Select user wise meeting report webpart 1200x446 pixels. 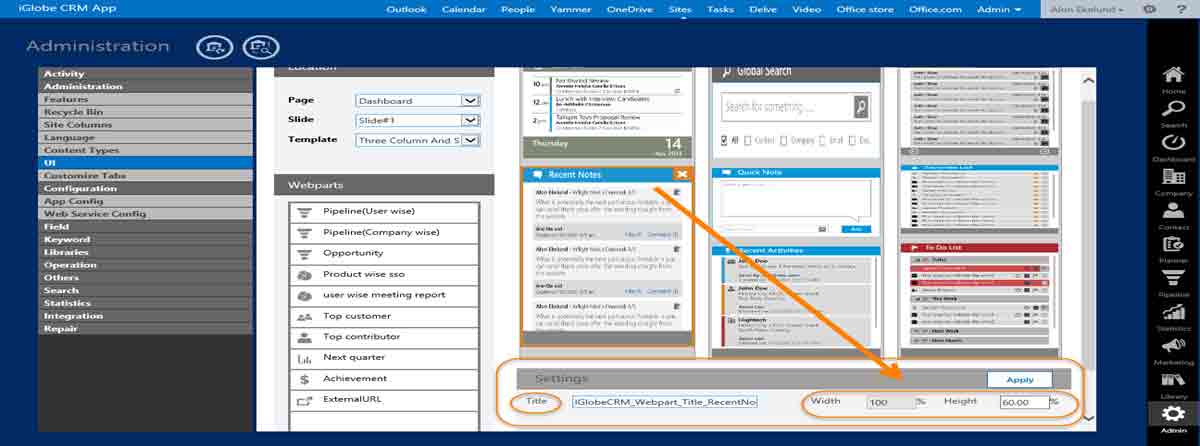pos(384,295)
